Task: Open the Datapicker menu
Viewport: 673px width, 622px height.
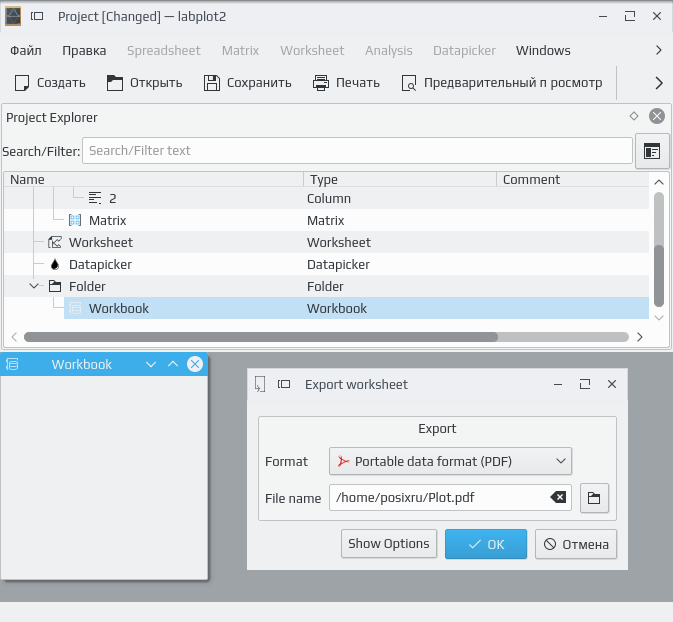Action: coord(464,51)
